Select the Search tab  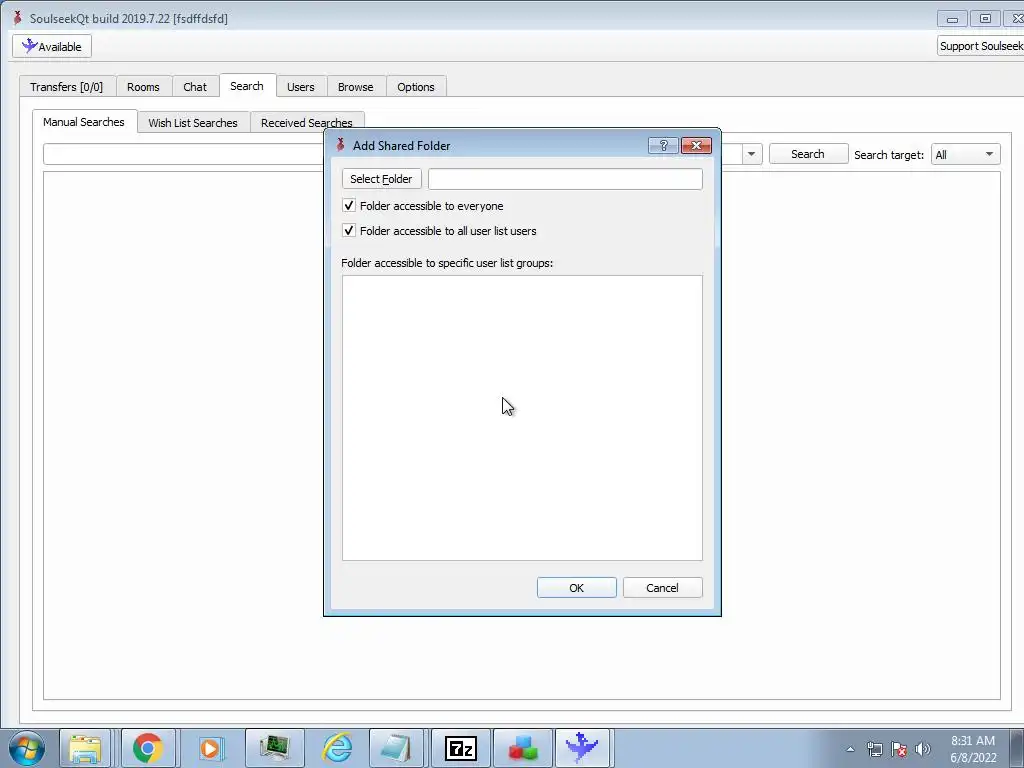[x=247, y=86]
